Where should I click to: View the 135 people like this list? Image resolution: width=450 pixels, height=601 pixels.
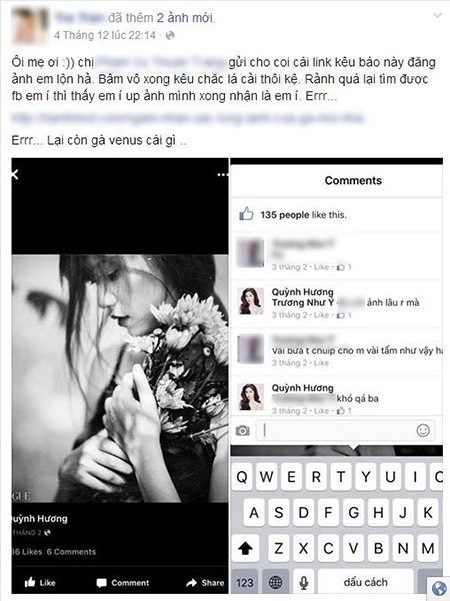[303, 215]
